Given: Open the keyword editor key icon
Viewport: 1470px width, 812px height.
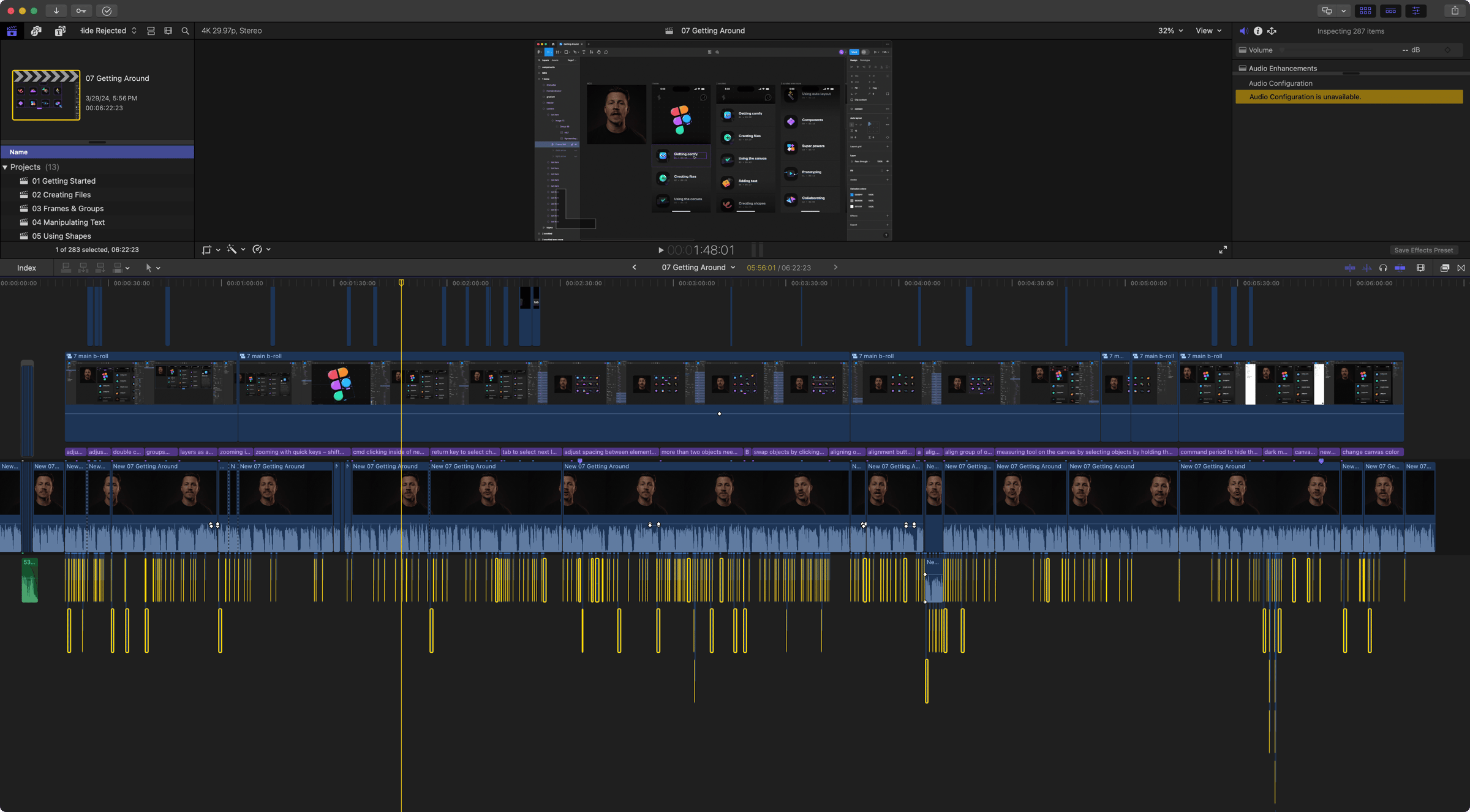Looking at the screenshot, I should [x=81, y=10].
